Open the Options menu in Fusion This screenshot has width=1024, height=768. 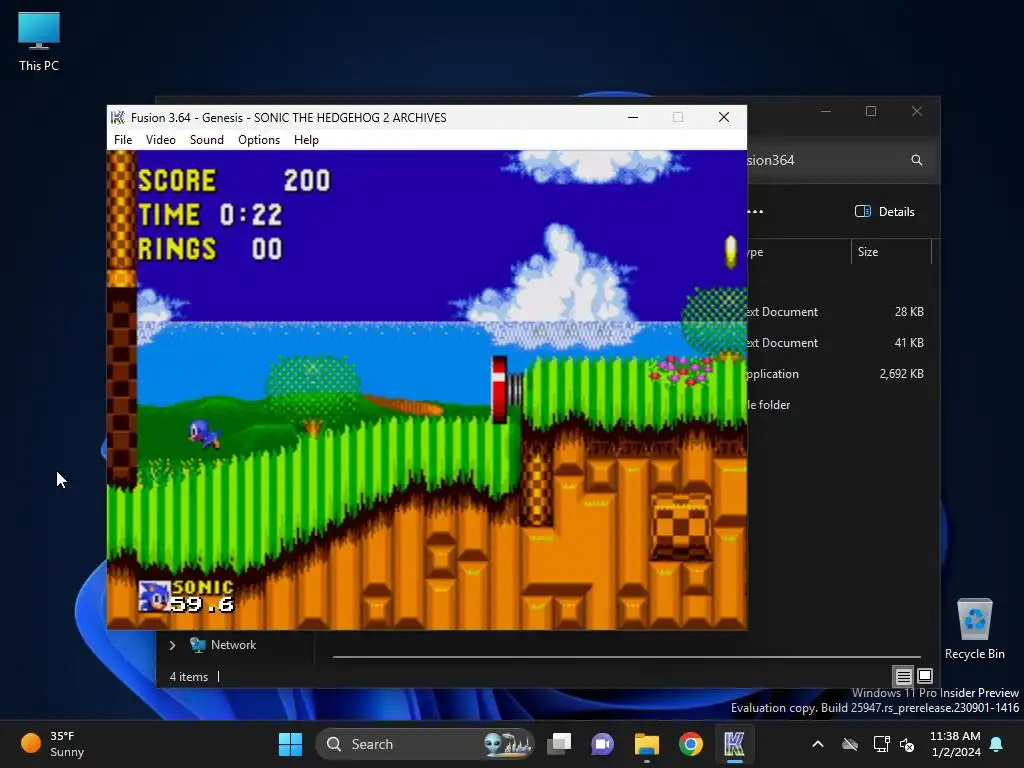coord(259,140)
